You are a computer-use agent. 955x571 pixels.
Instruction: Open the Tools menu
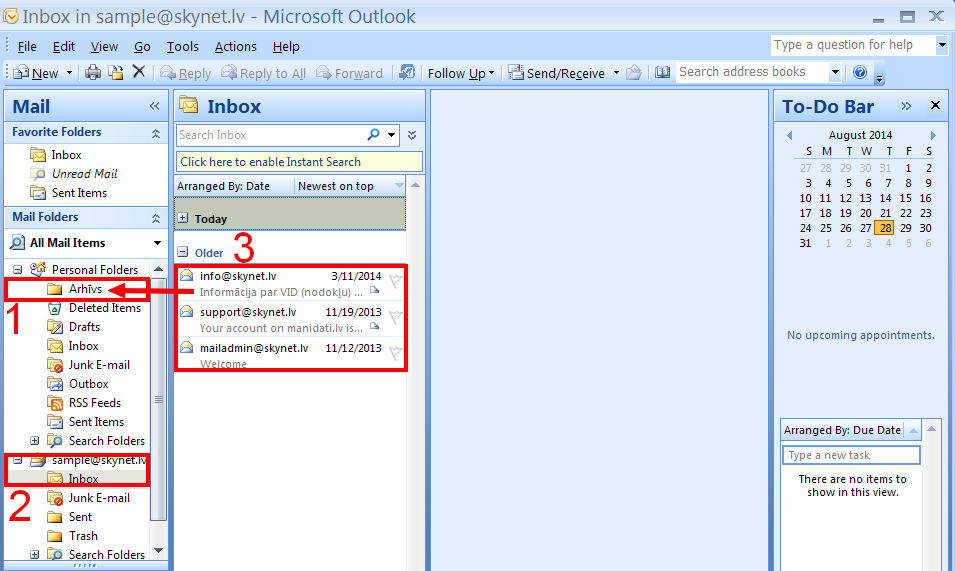(182, 47)
